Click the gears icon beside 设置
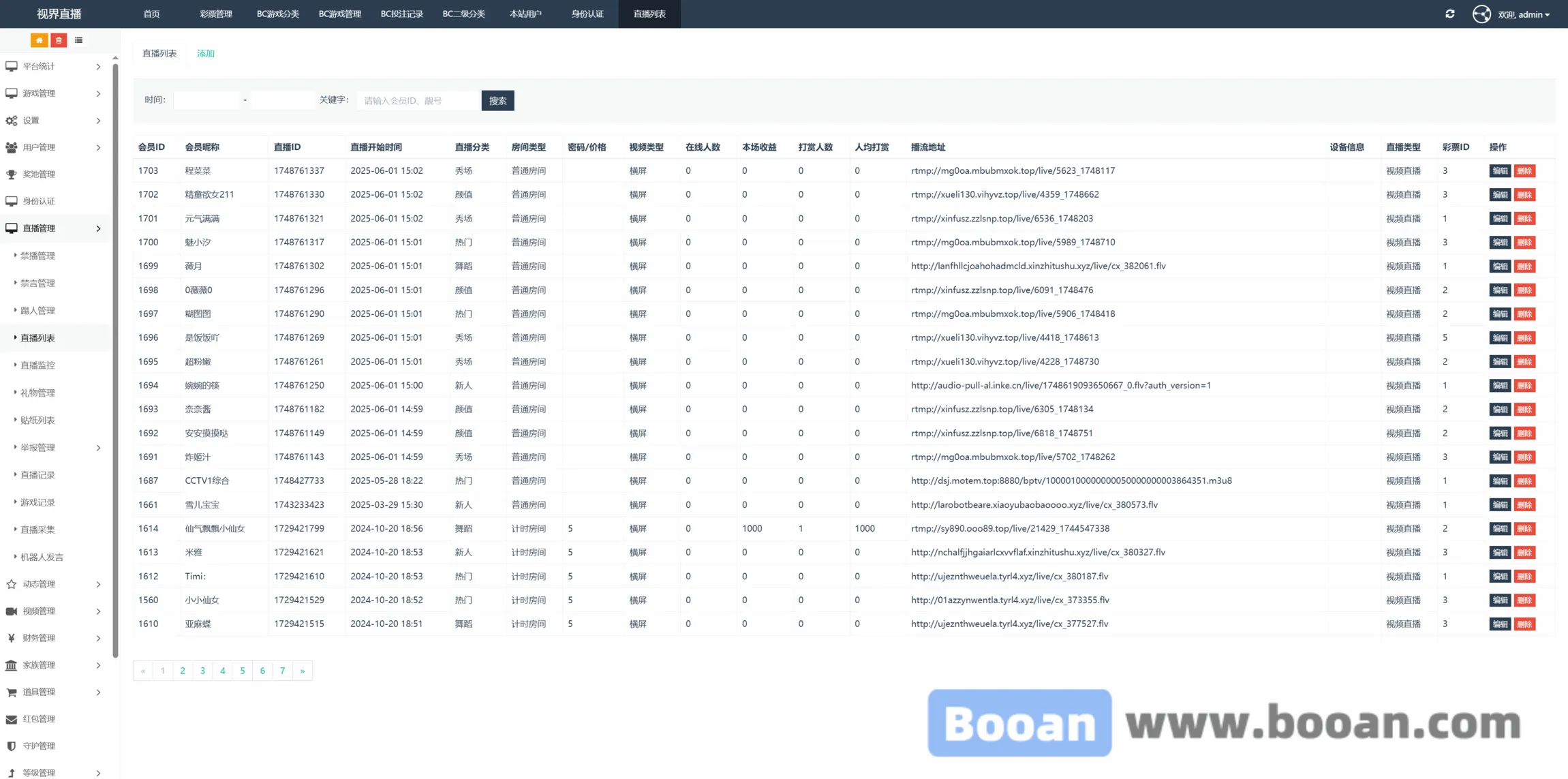The image size is (1568, 779). tap(12, 121)
